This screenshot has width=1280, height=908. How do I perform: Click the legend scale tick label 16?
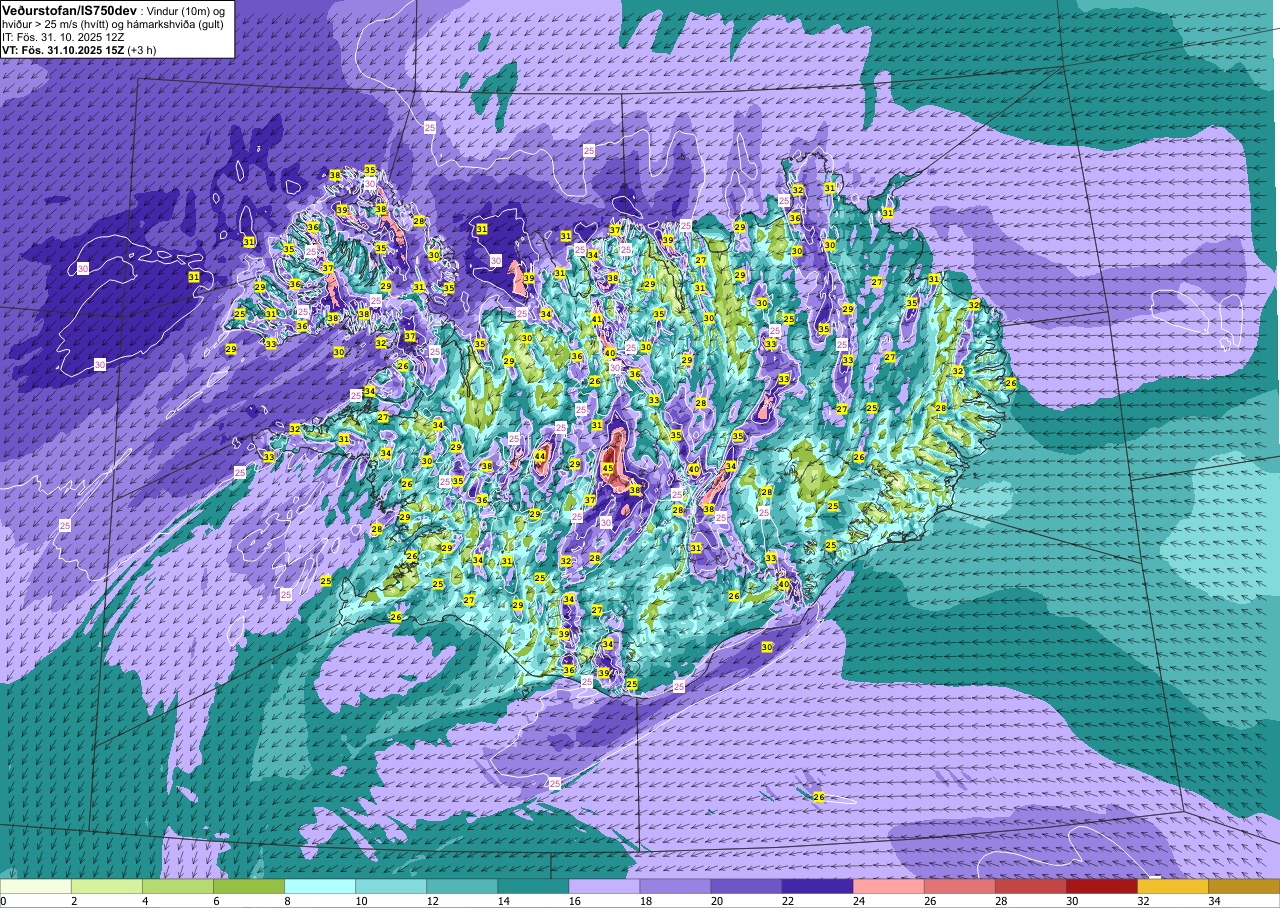tap(573, 901)
